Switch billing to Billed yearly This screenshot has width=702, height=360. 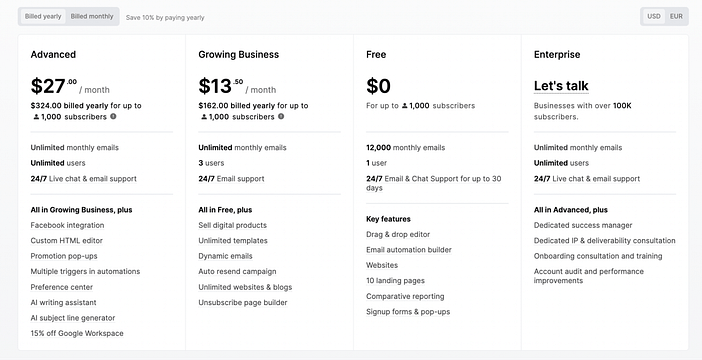43,17
